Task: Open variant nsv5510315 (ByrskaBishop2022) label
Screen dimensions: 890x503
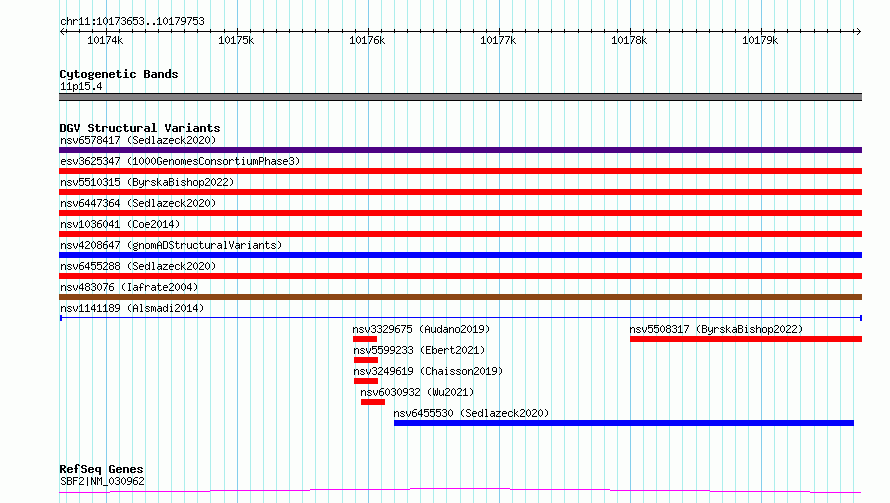Action: (x=147, y=182)
